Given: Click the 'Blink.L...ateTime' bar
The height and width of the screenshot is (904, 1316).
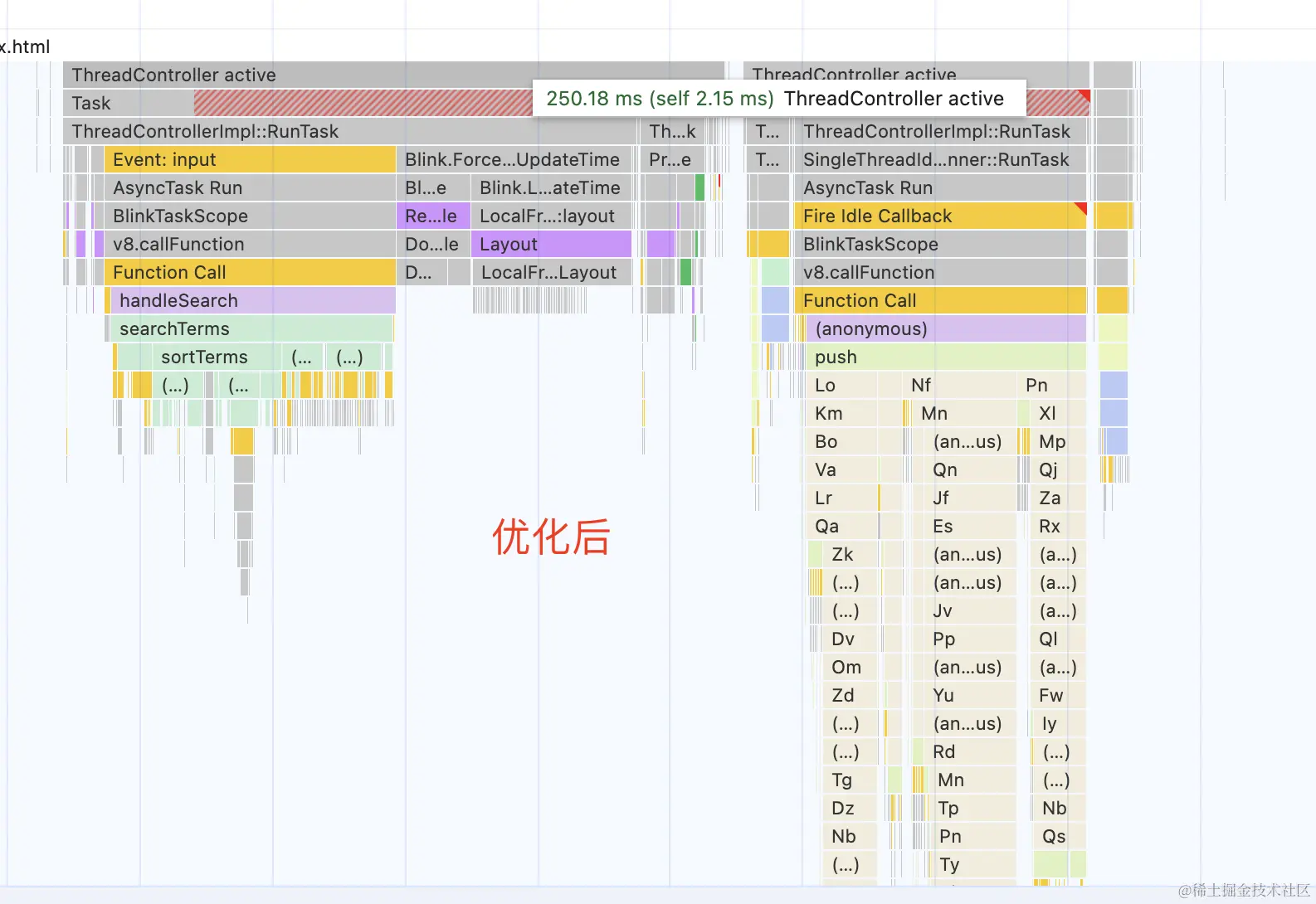Looking at the screenshot, I should point(551,187).
